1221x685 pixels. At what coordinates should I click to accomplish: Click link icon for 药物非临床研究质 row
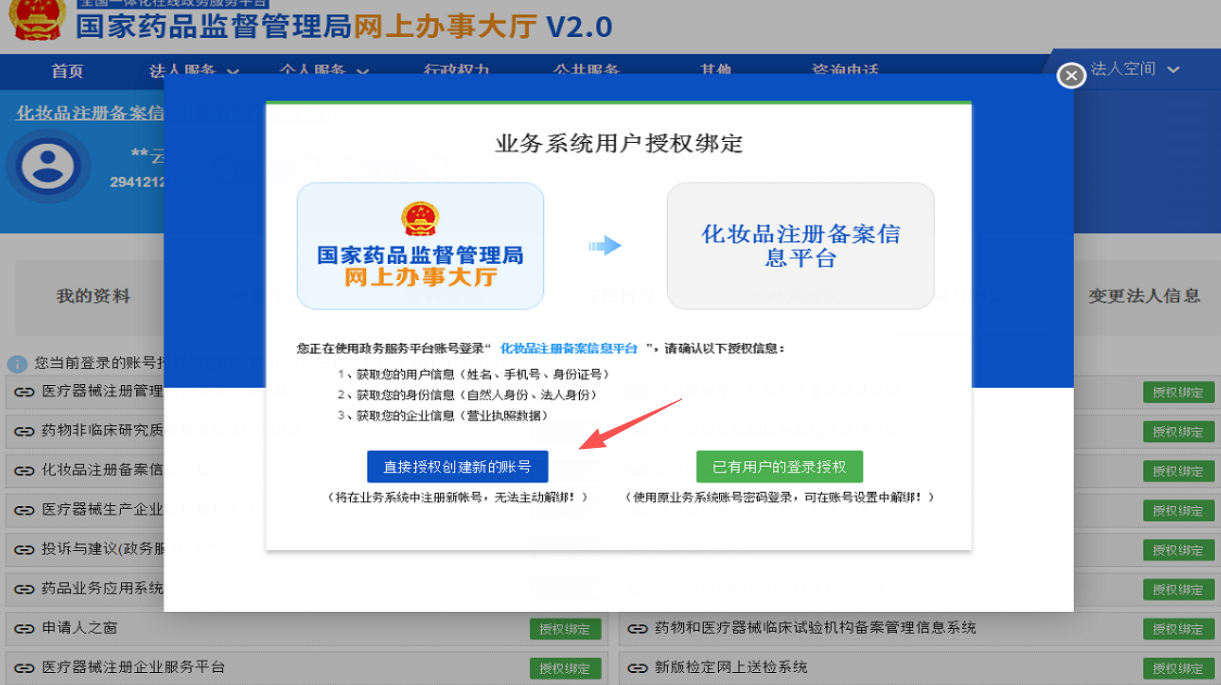pos(23,431)
